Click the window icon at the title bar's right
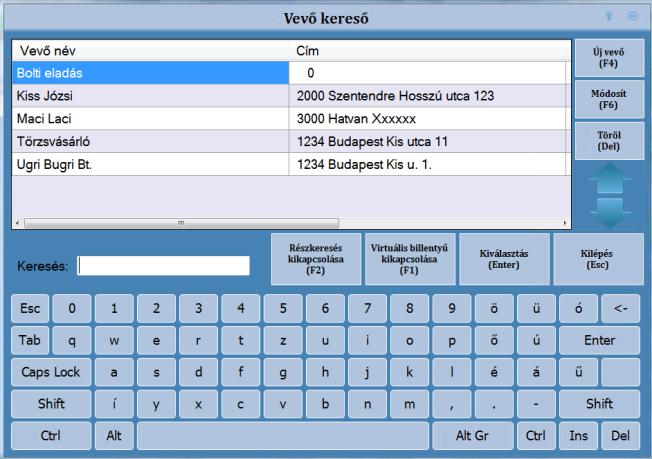The height and width of the screenshot is (459, 652). tap(632, 16)
